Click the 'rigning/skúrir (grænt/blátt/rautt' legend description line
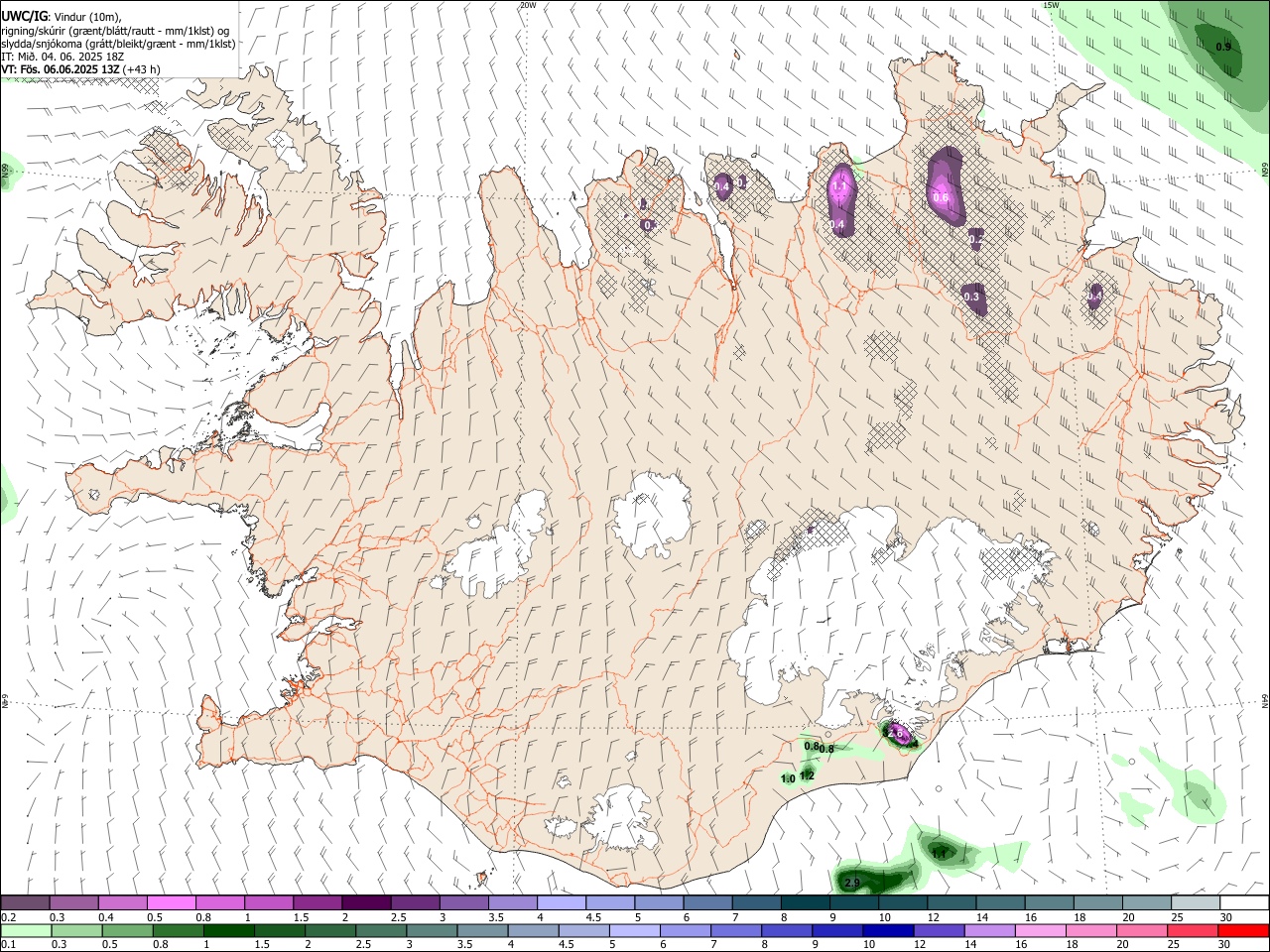 (117, 31)
